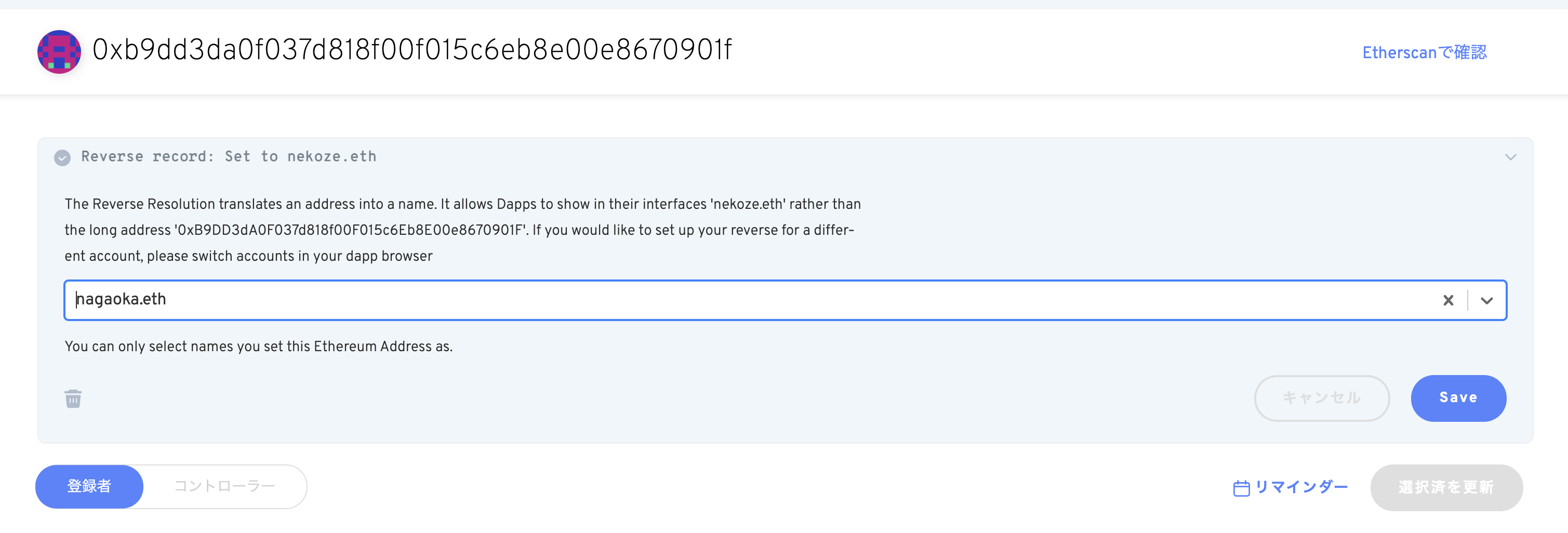Click the 0xb9dd3da0f… address heading
This screenshot has height=533, width=1568.
[x=411, y=50]
